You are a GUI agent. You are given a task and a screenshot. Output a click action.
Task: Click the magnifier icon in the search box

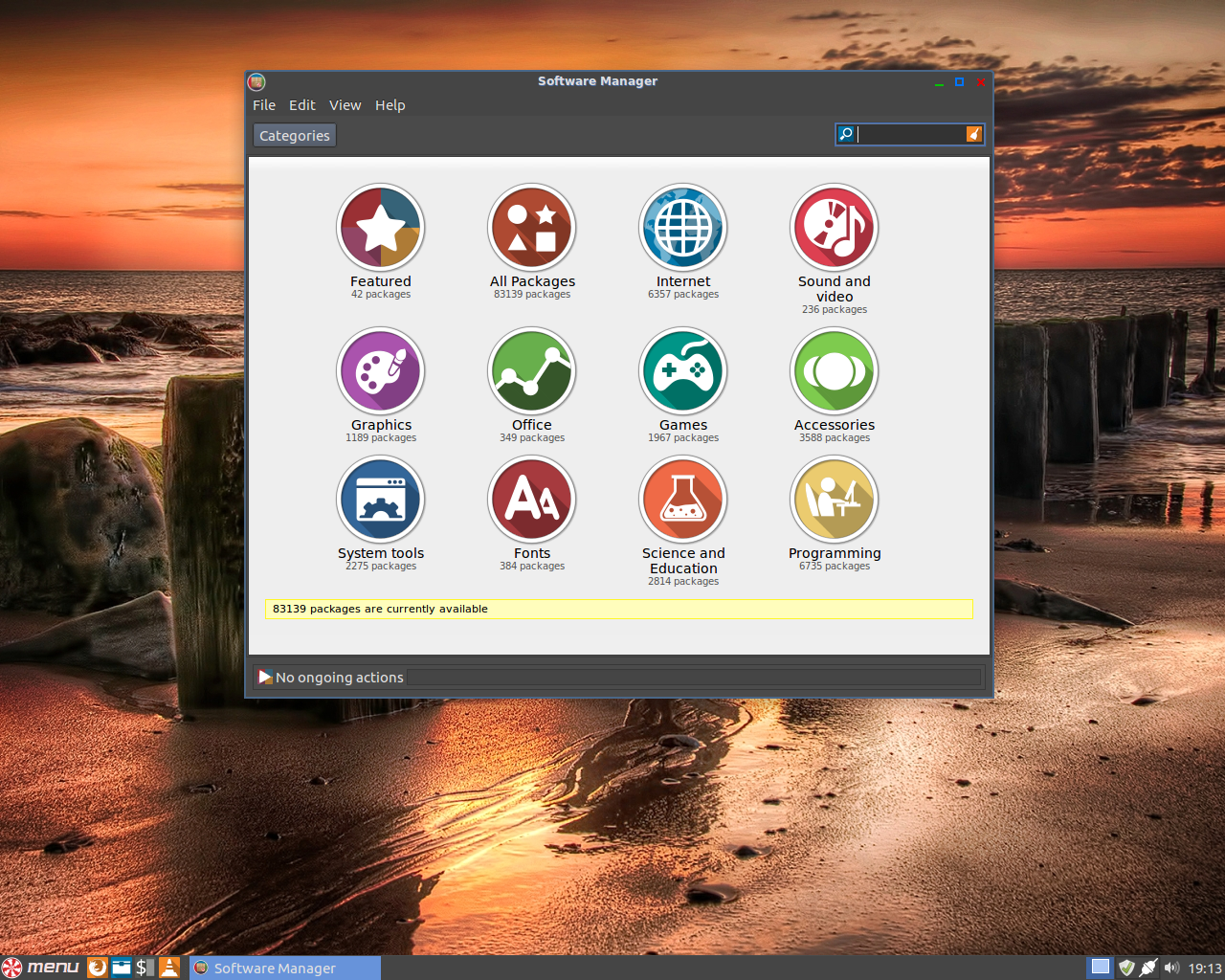[x=846, y=134]
